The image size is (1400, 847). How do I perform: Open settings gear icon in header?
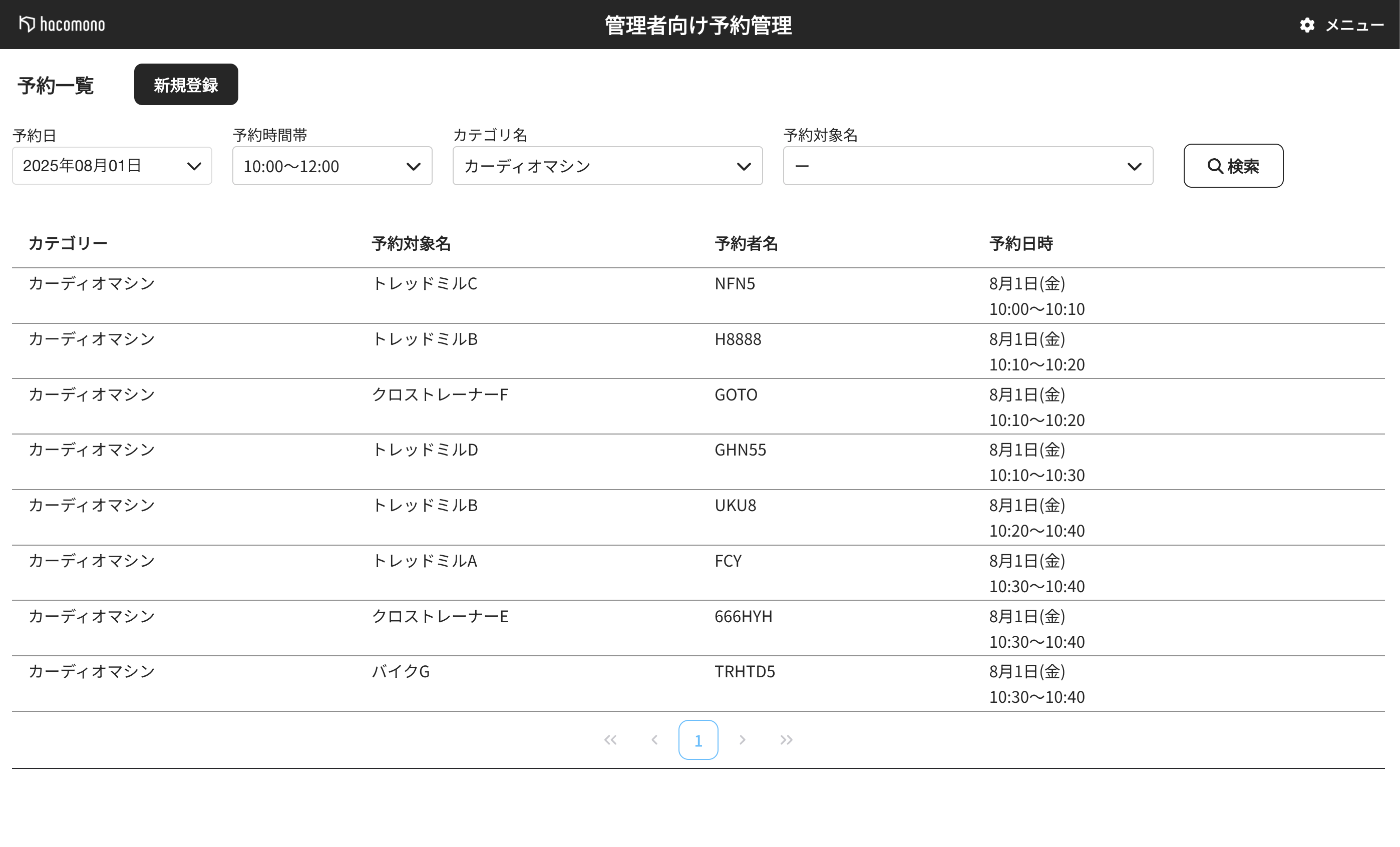click(x=1307, y=25)
